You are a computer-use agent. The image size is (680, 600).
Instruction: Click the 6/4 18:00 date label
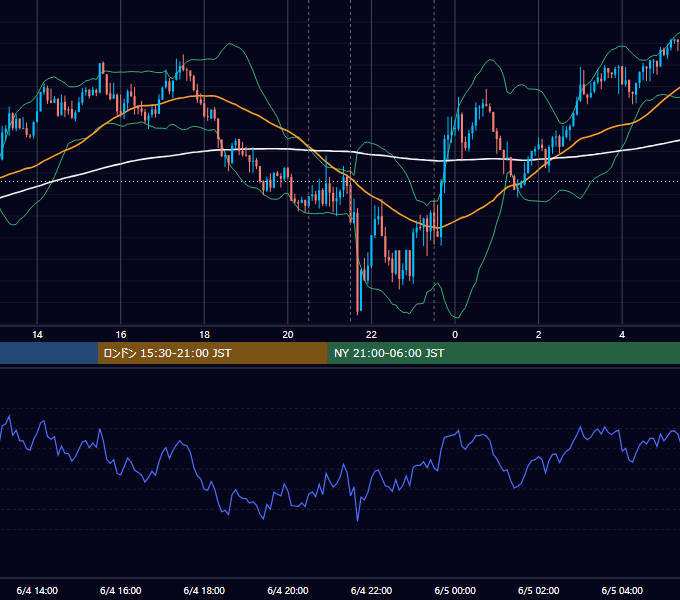[204, 590]
